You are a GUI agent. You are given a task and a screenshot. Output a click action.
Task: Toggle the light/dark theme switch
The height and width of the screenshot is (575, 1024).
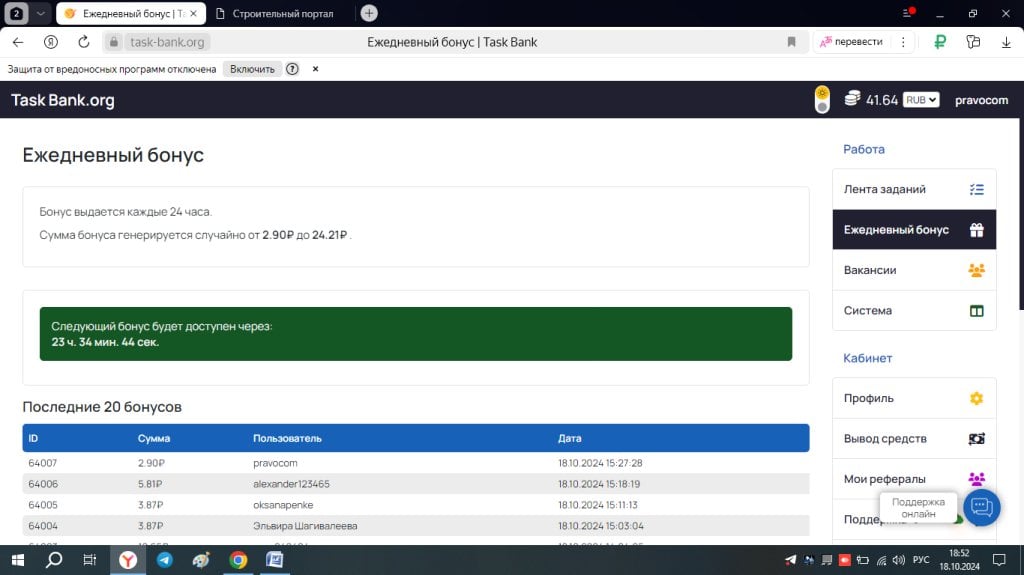pos(822,99)
